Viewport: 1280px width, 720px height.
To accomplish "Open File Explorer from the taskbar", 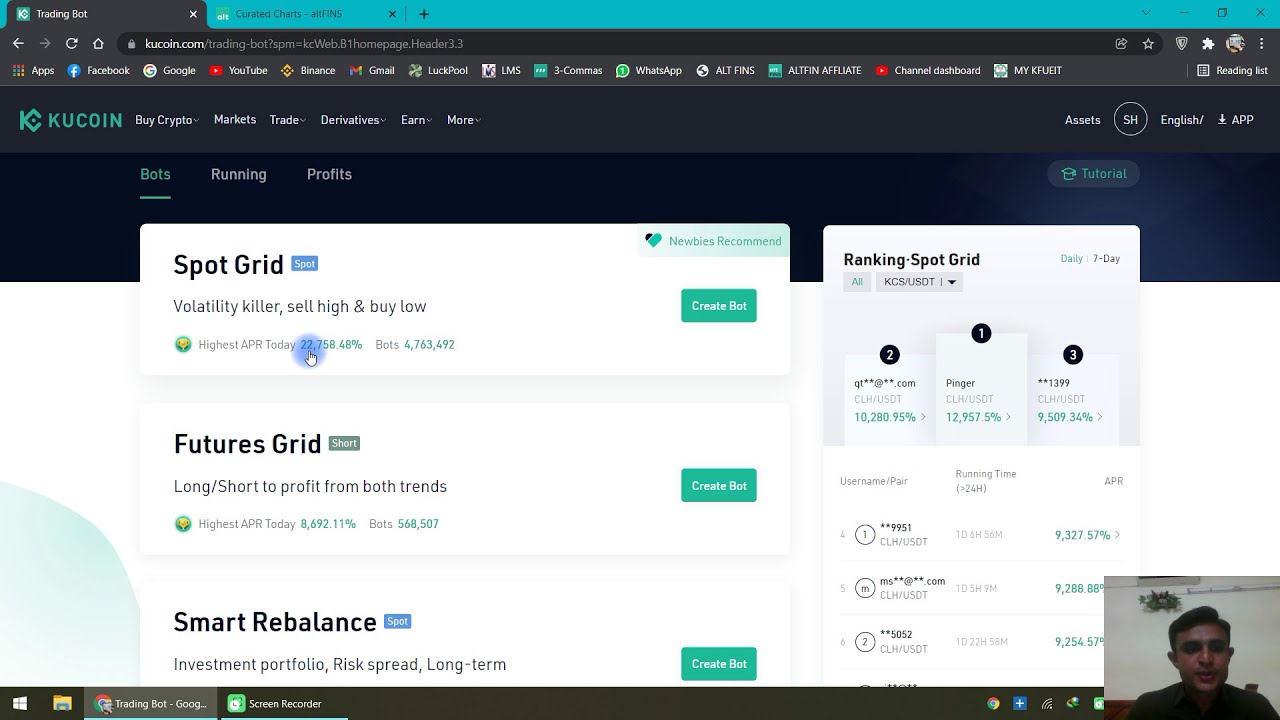I will [62, 704].
